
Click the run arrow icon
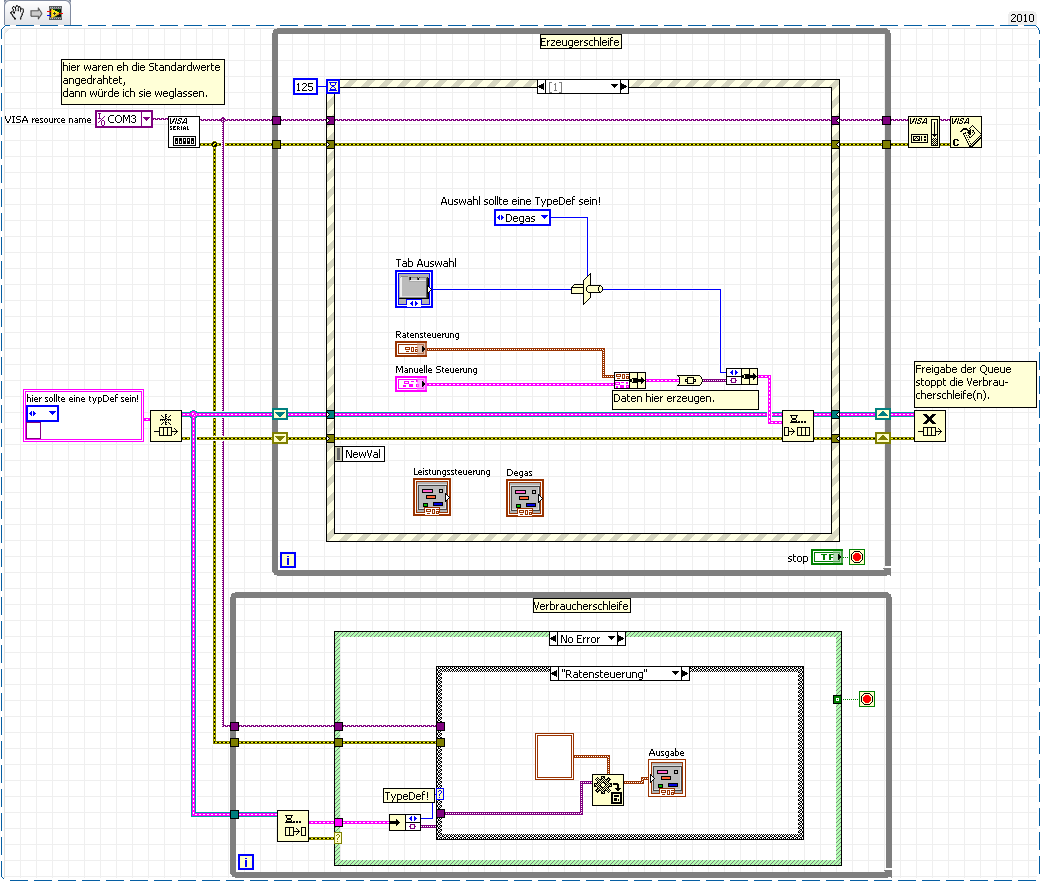(x=36, y=13)
